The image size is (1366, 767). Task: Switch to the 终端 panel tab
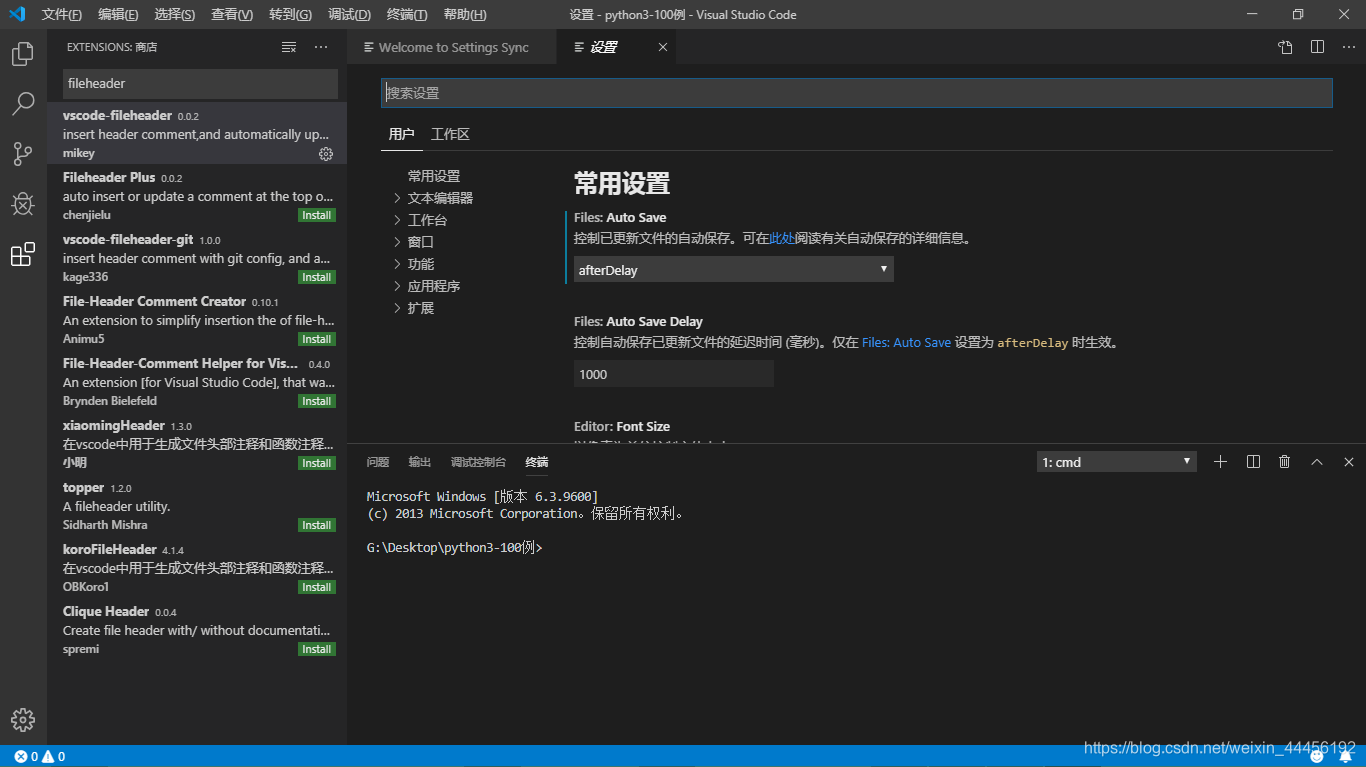click(537, 462)
